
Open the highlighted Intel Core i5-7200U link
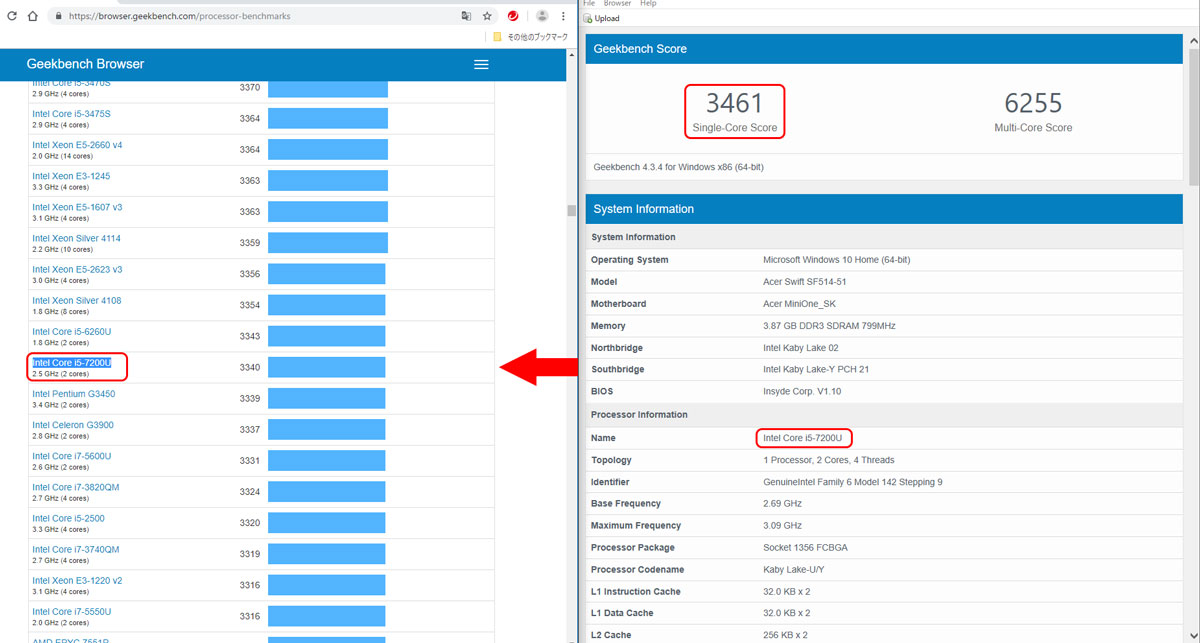click(x=71, y=362)
